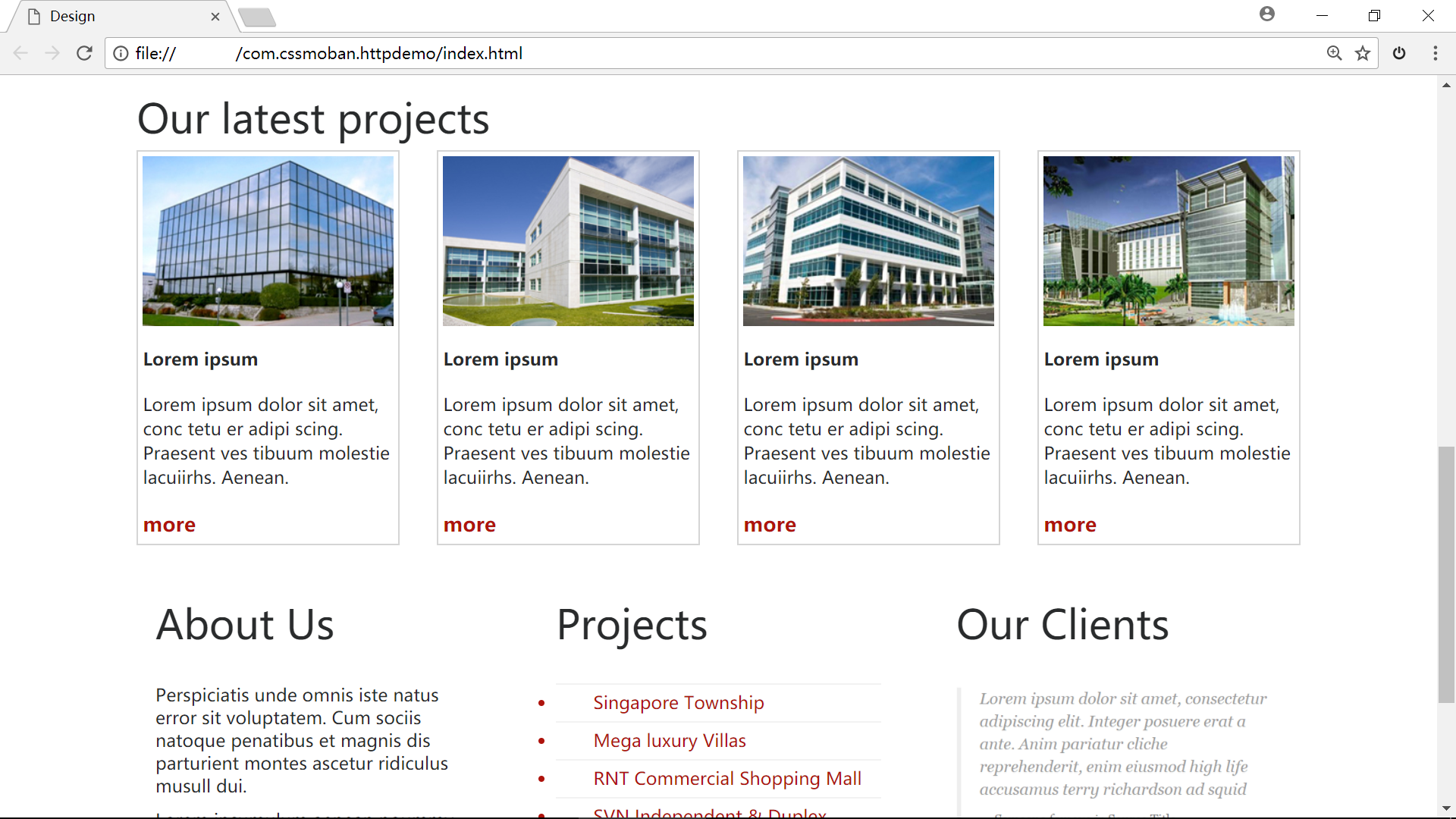Click Singapore Township project link
1456x819 pixels.
click(678, 702)
